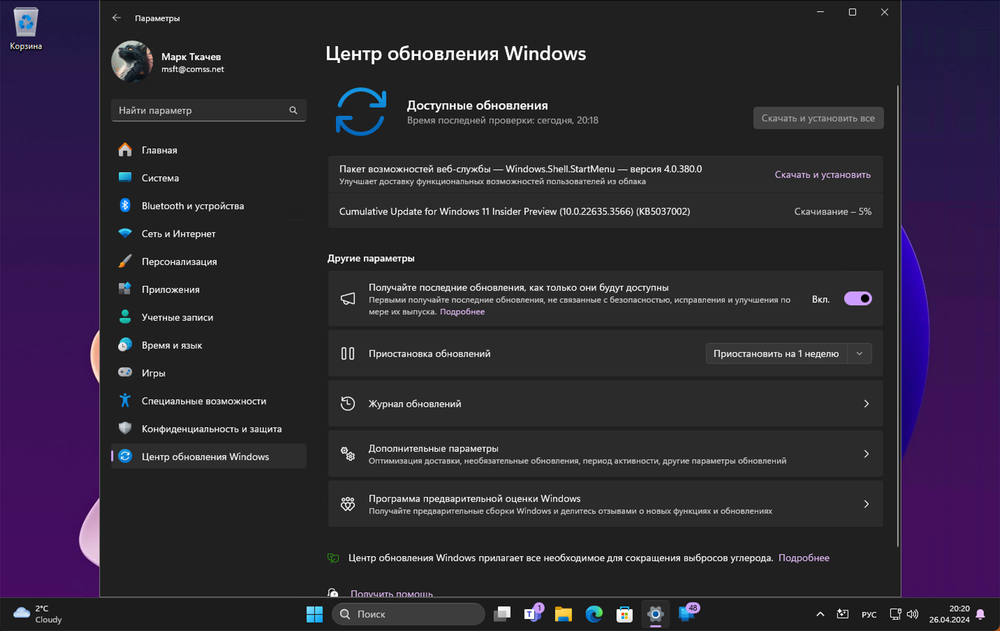Click the network display icon in system tray
Image resolution: width=1000 pixels, height=631 pixels.
tap(895, 614)
